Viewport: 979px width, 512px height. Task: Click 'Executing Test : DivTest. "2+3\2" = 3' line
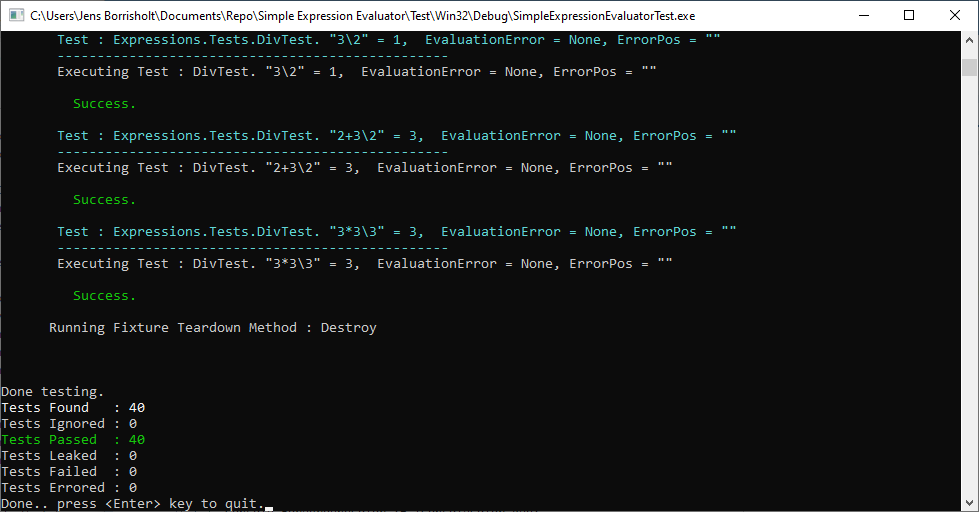(365, 168)
